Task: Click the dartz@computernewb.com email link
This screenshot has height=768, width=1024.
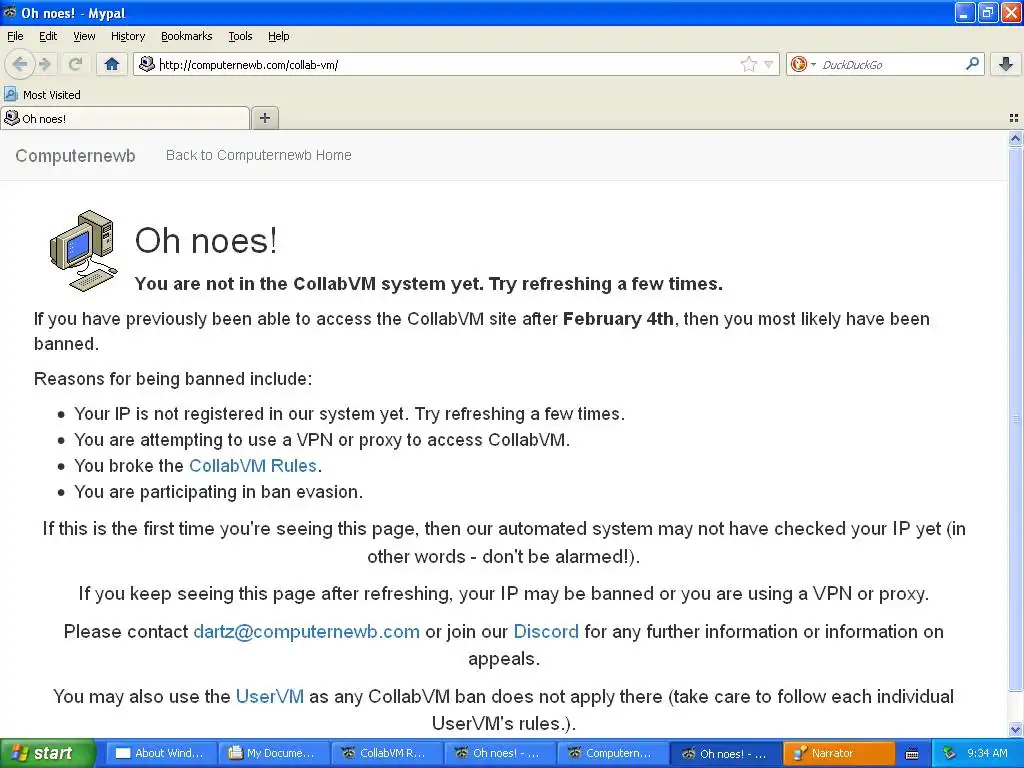Action: tap(306, 632)
